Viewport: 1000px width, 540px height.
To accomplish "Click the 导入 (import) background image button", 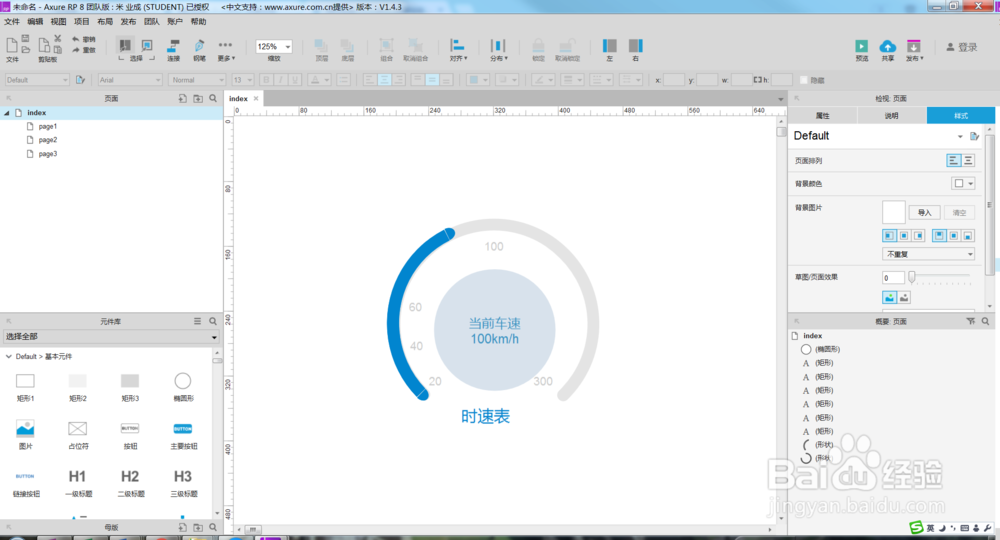I will [924, 213].
